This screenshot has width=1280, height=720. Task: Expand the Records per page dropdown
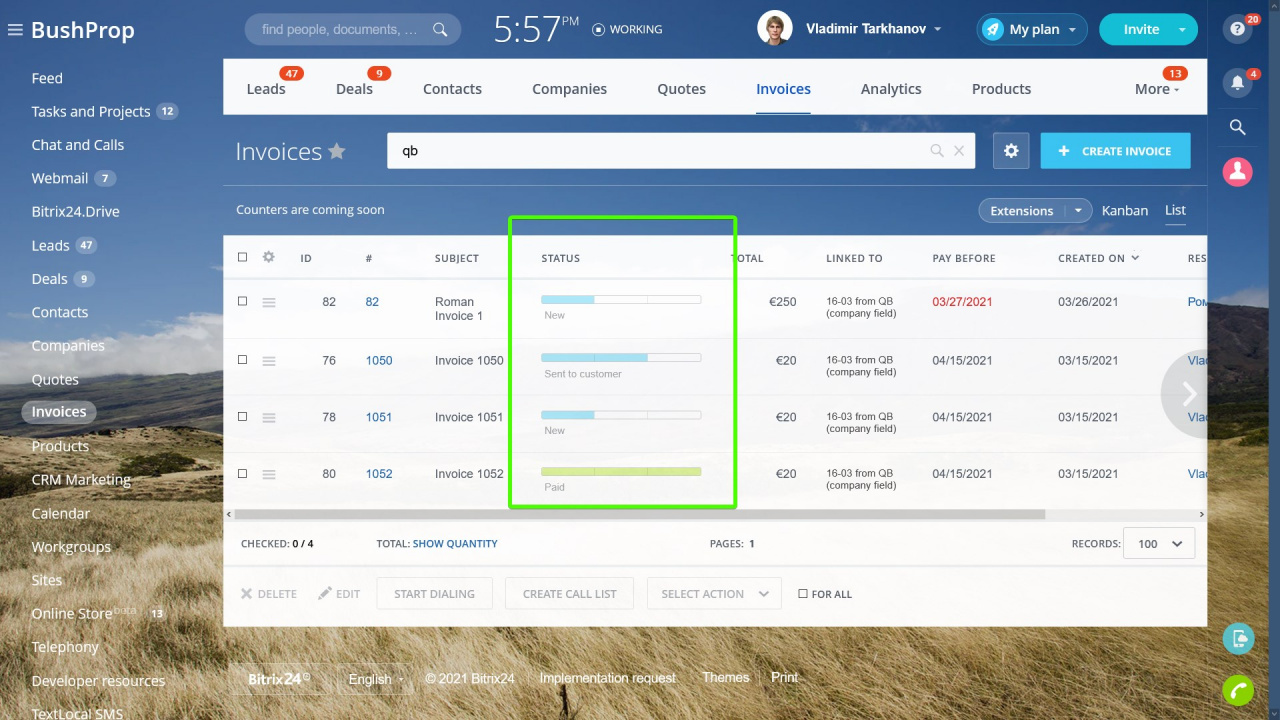pyautogui.click(x=1159, y=544)
